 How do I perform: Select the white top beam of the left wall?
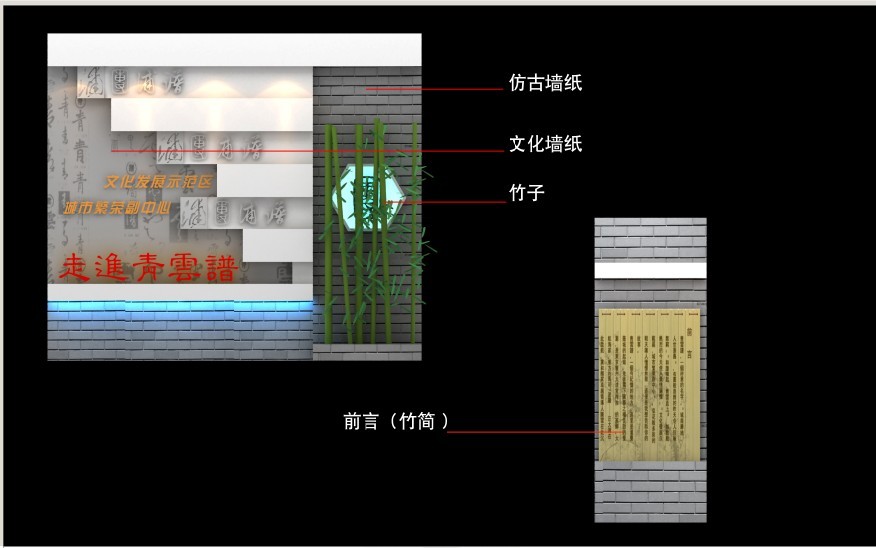[x=234, y=49]
